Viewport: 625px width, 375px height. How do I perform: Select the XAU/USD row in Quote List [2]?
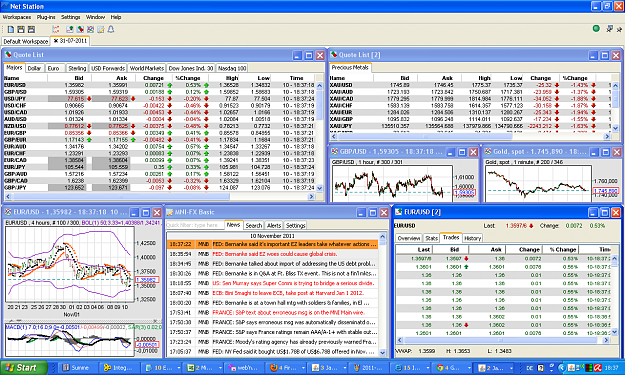470,85
